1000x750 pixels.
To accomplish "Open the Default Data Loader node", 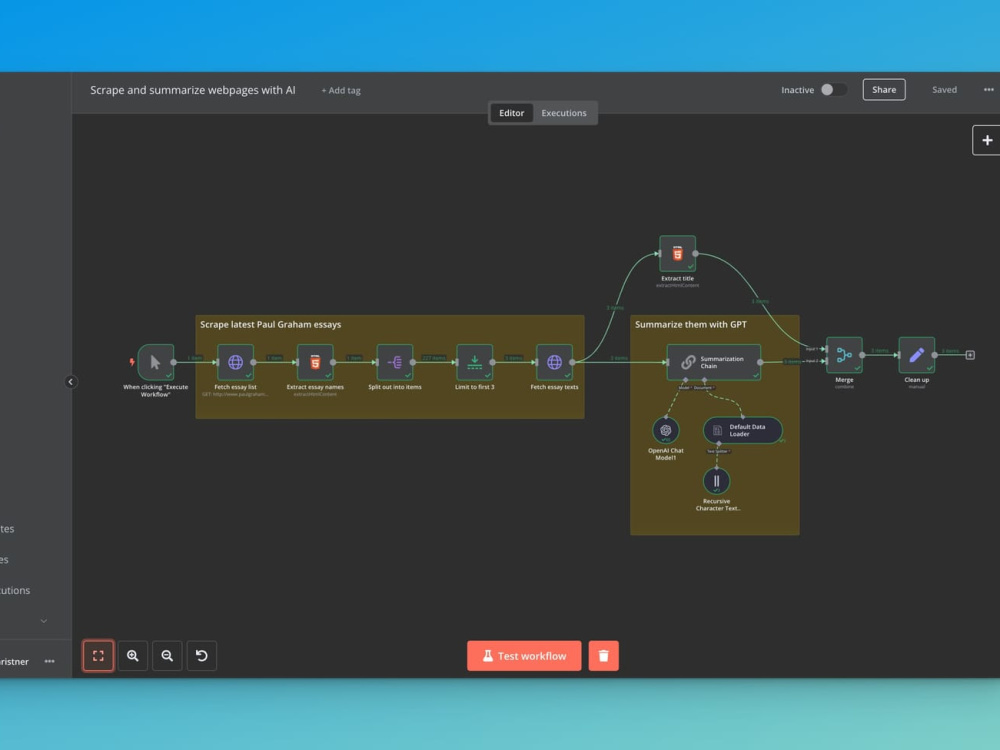I will (743, 430).
